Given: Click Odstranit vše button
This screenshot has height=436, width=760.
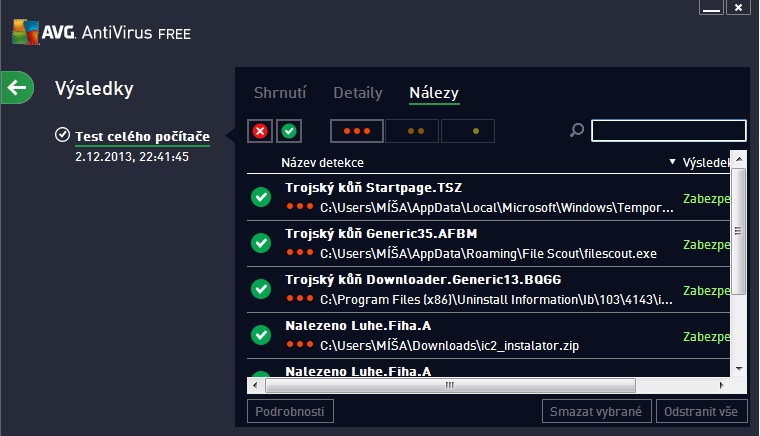Looking at the screenshot, I should point(701,411).
